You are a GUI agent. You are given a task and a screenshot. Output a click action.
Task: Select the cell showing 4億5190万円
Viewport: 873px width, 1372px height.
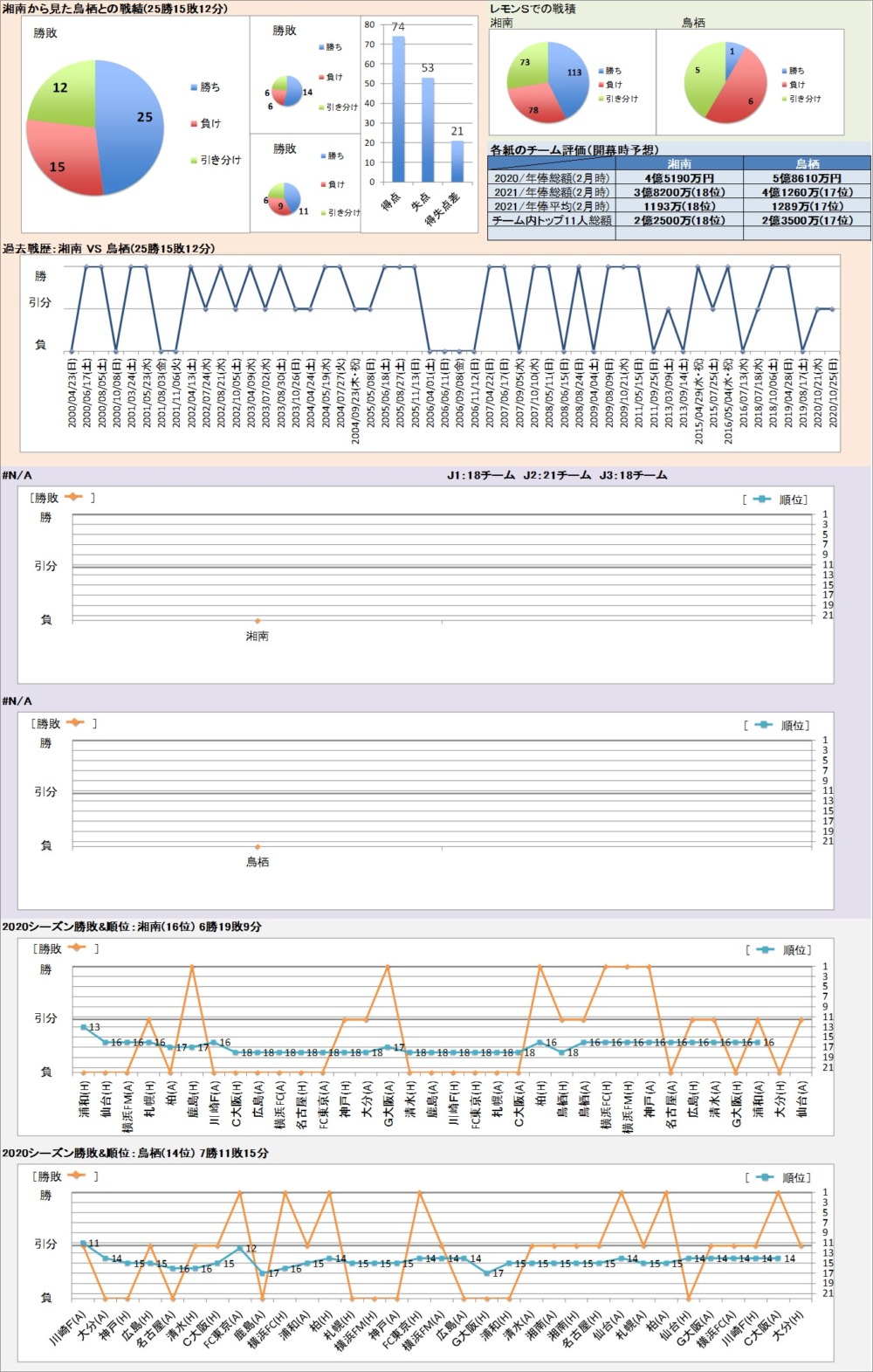[679, 178]
